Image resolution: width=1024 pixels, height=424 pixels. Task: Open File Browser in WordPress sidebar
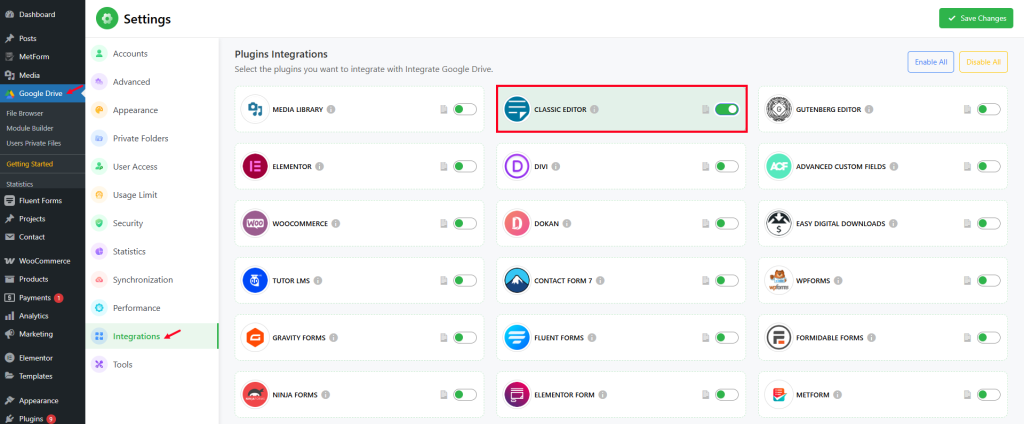click(25, 113)
